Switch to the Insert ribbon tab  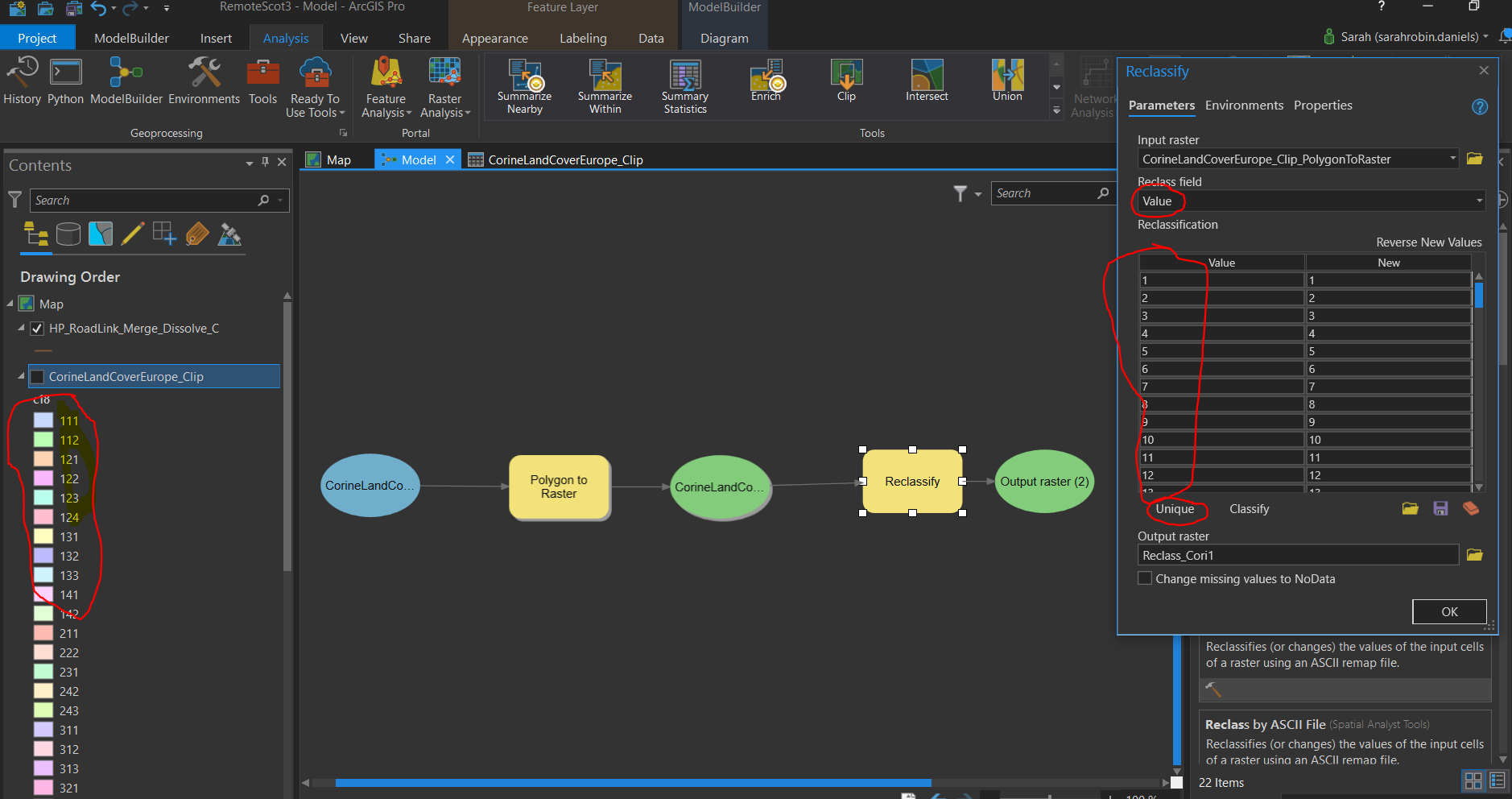pos(216,38)
